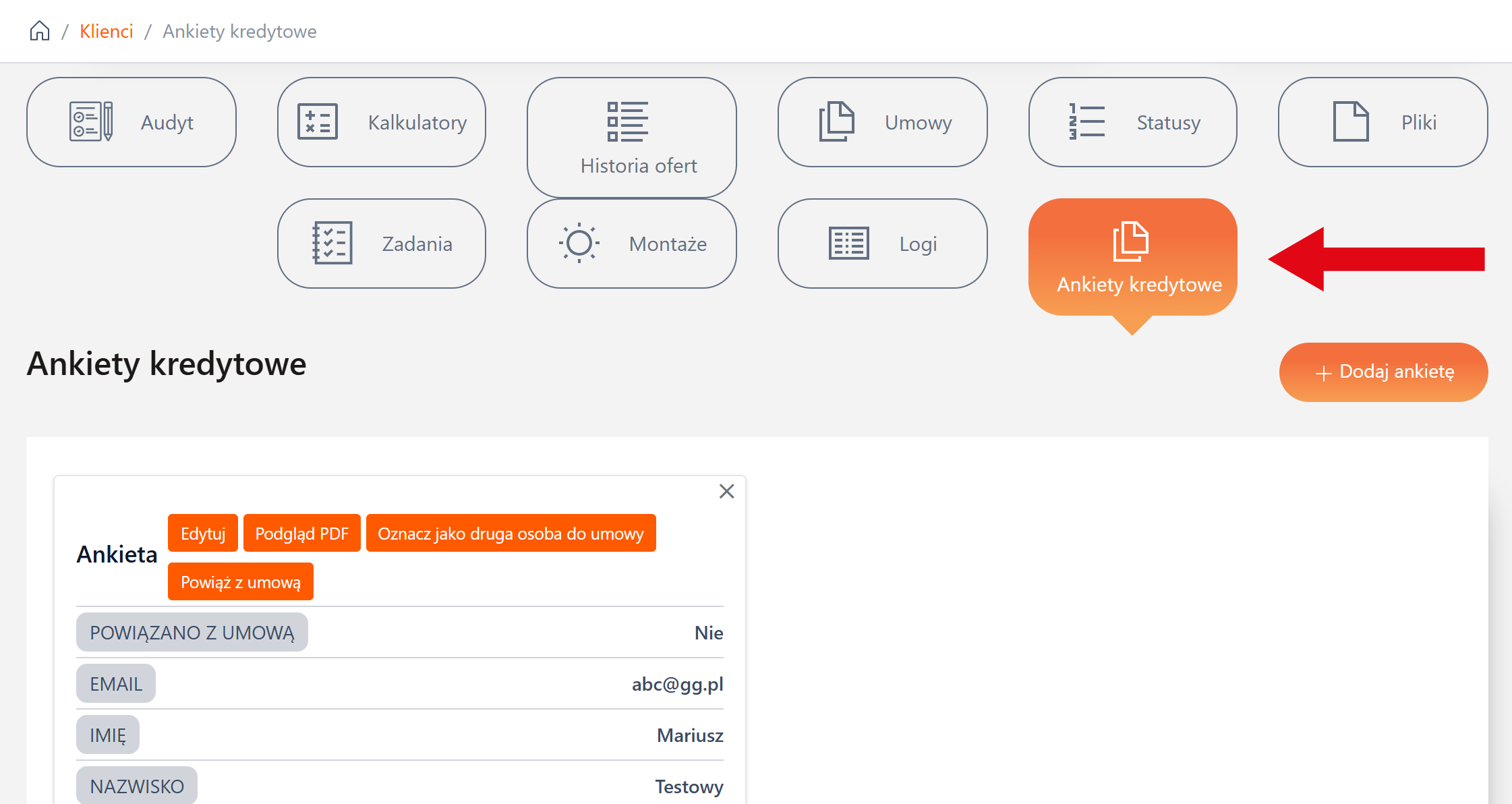Go to Klienci breadcrumb link
This screenshot has height=804, width=1512.
[x=106, y=31]
